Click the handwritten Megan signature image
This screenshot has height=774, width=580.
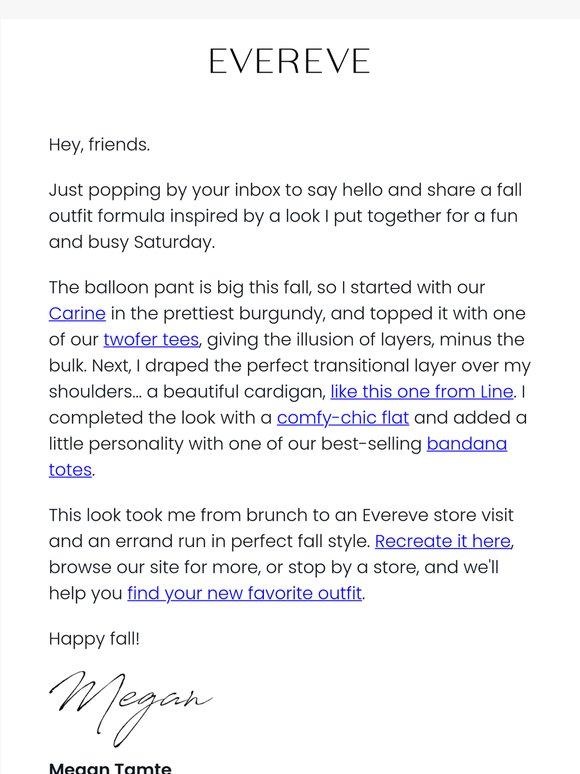[x=131, y=706]
